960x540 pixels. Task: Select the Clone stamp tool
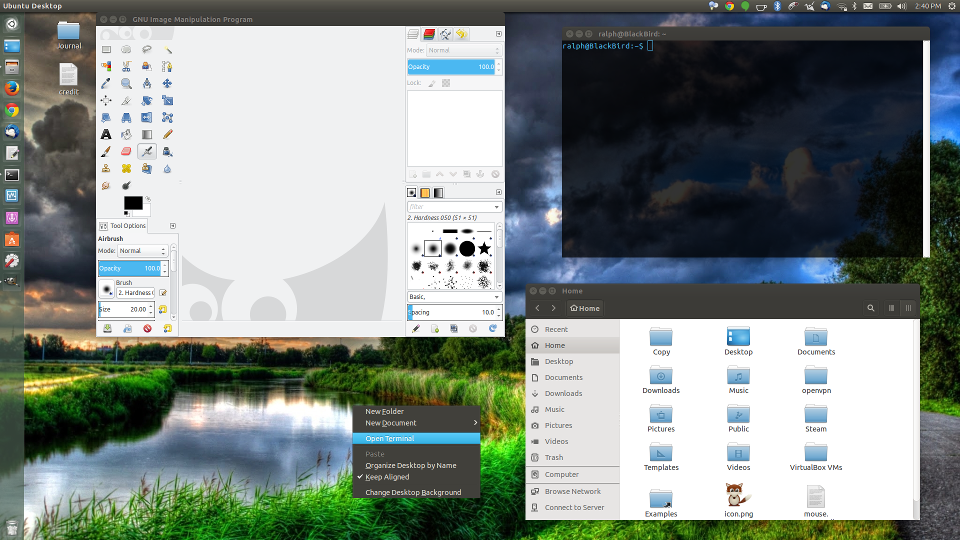click(107, 168)
